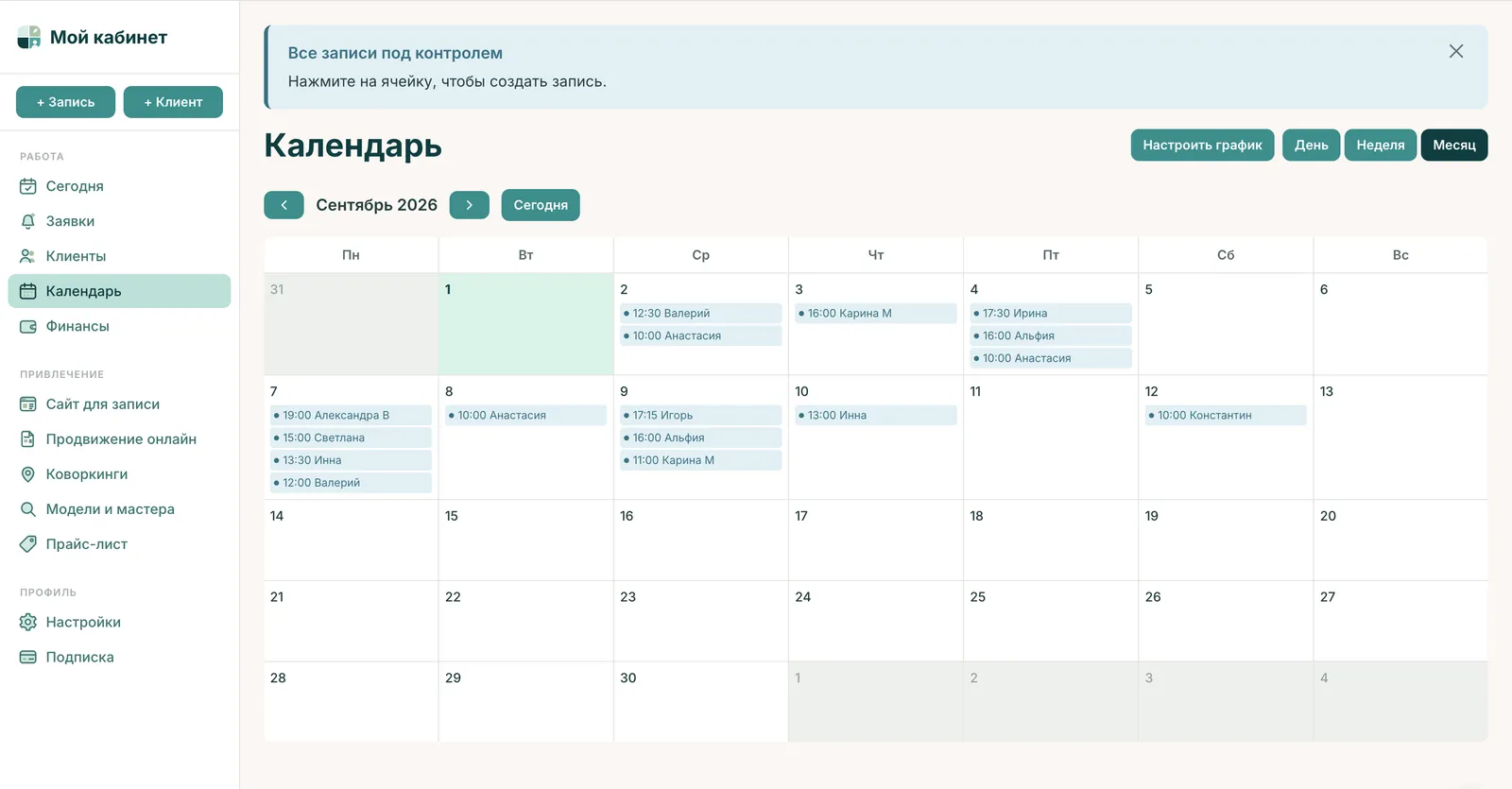
Task: Click the Прайс-лист tag icon
Action: pyautogui.click(x=28, y=544)
